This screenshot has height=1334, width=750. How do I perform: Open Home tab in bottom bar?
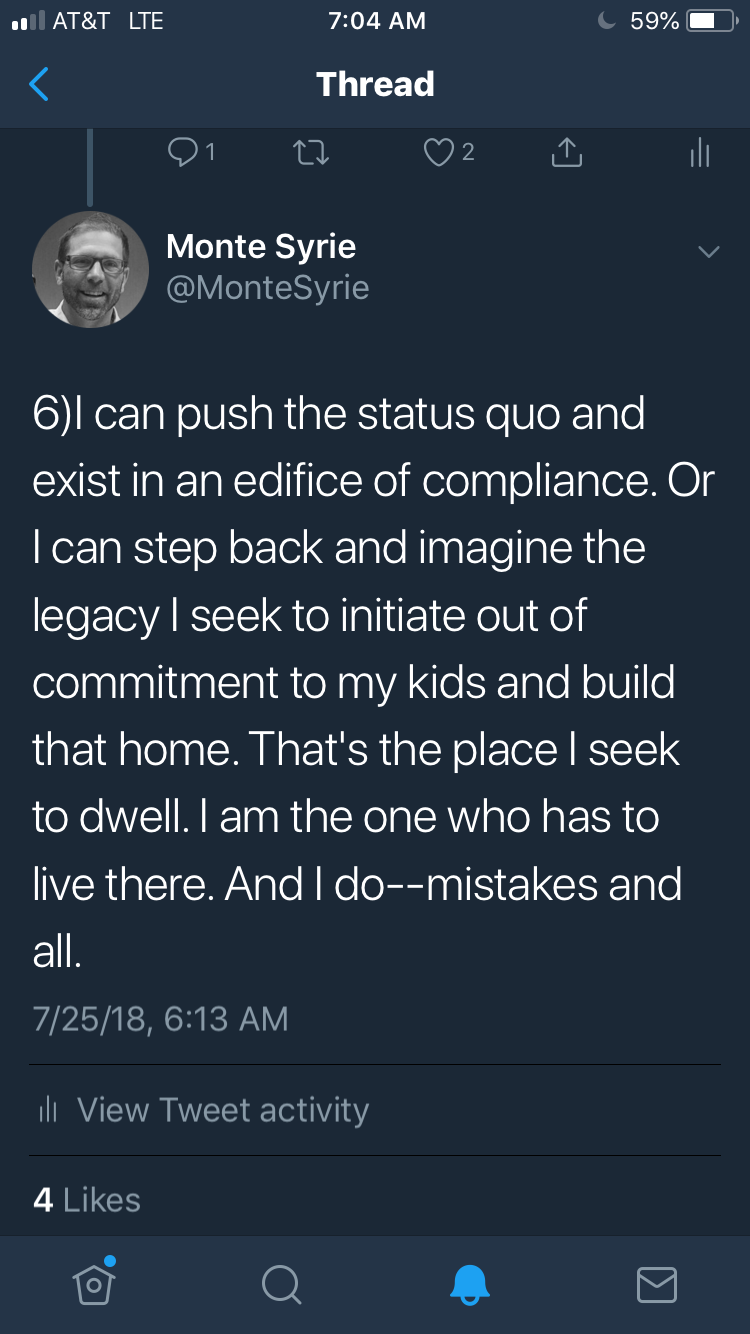(94, 1283)
